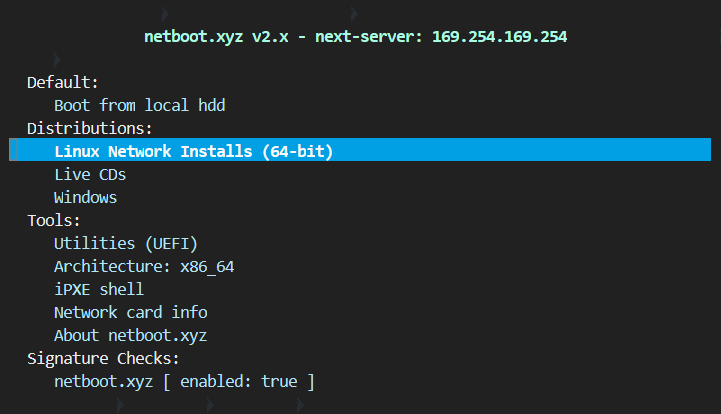Click the Default: section header
This screenshot has height=414, width=721.
[x=63, y=82]
